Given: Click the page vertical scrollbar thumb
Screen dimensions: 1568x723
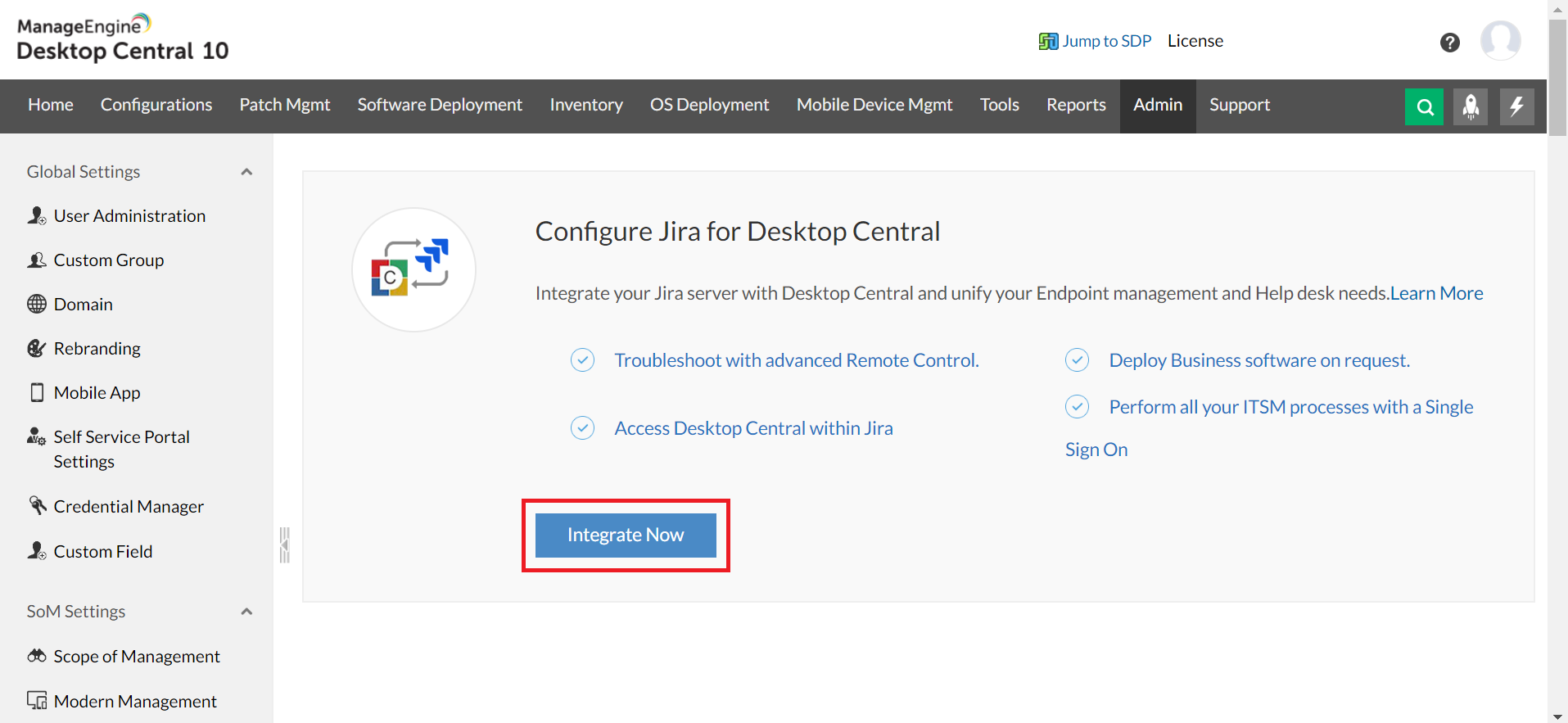Looking at the screenshot, I should (1557, 78).
